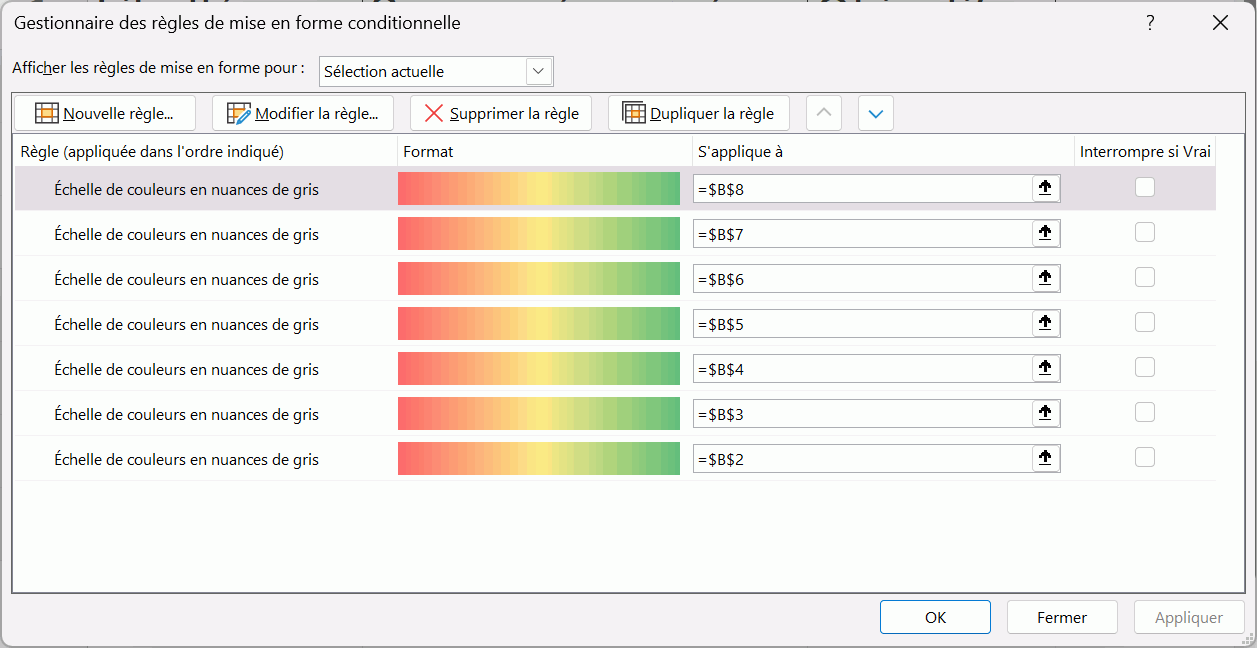Viewport: 1257px width, 648px height.
Task: Click range selector icon for =$B$5
Action: pyautogui.click(x=1045, y=323)
